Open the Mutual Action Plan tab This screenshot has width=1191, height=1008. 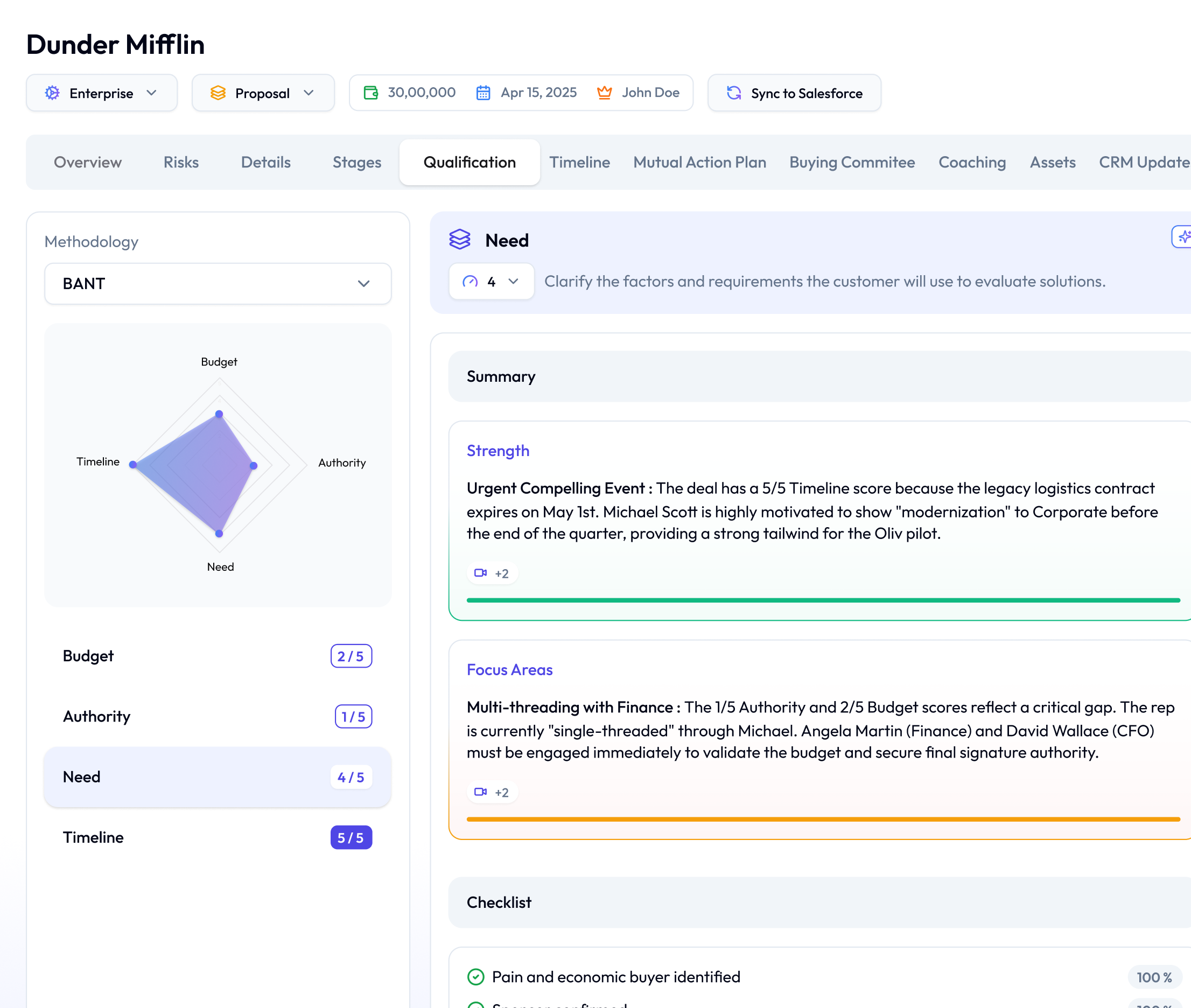[x=699, y=162]
